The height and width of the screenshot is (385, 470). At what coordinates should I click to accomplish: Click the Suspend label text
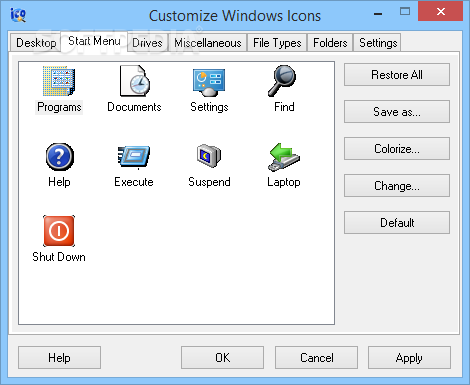coord(209,182)
